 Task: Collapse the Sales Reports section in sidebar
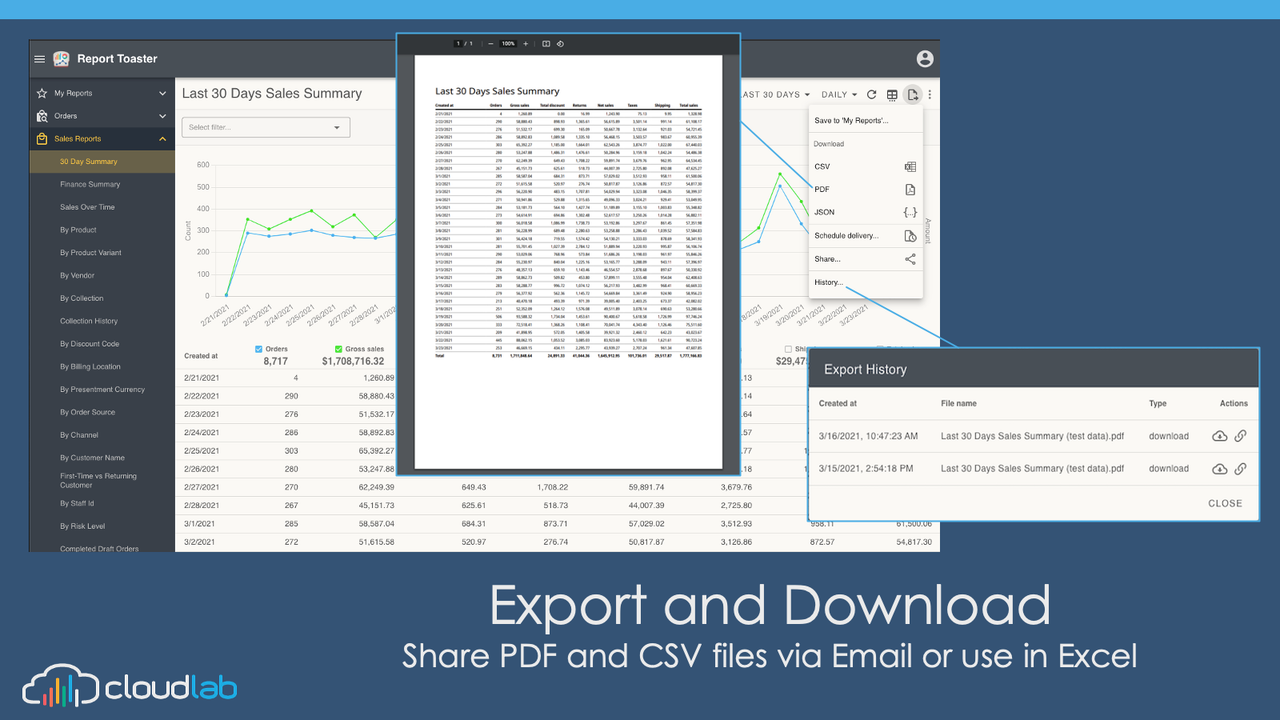pyautogui.click(x=161, y=138)
